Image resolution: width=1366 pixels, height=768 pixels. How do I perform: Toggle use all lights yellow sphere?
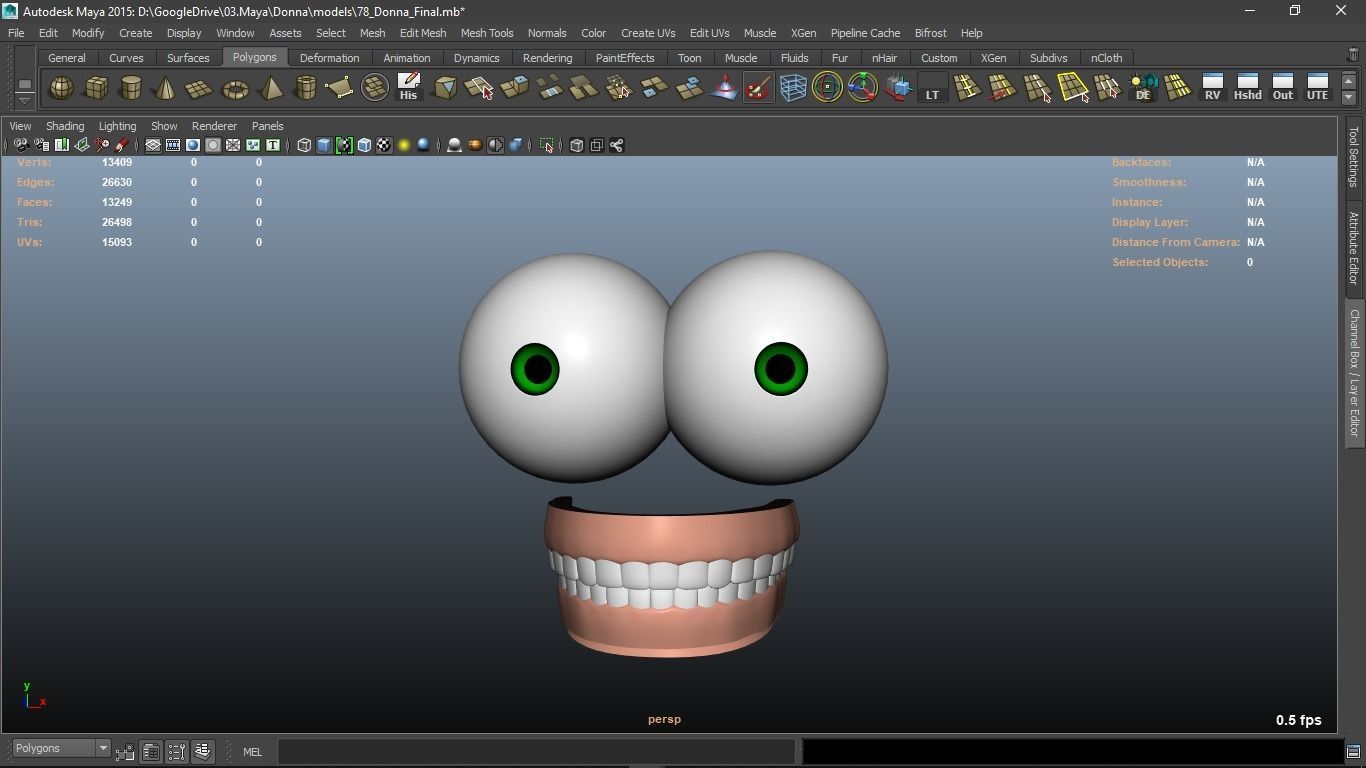(404, 146)
